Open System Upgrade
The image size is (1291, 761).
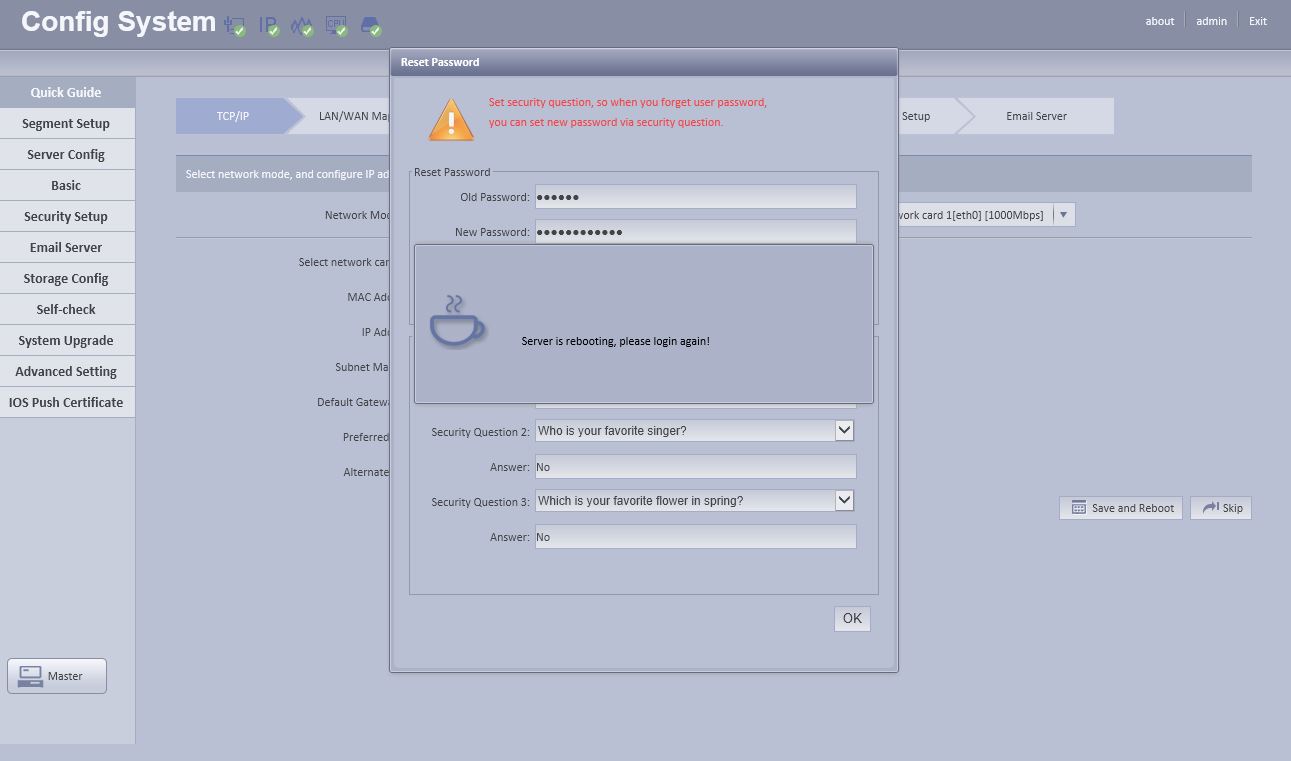[67, 341]
